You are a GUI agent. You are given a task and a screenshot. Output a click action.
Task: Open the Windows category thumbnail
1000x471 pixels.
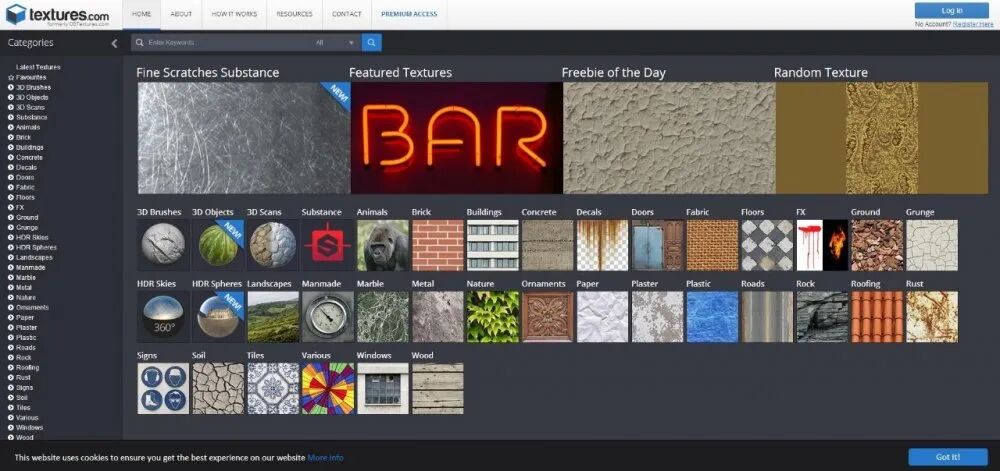point(383,389)
